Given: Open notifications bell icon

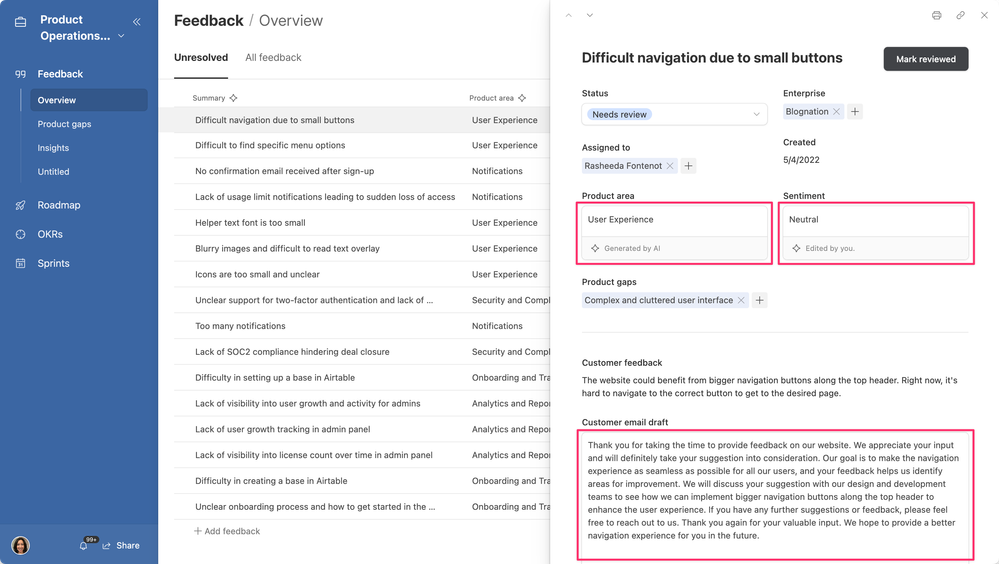Looking at the screenshot, I should pos(83,546).
